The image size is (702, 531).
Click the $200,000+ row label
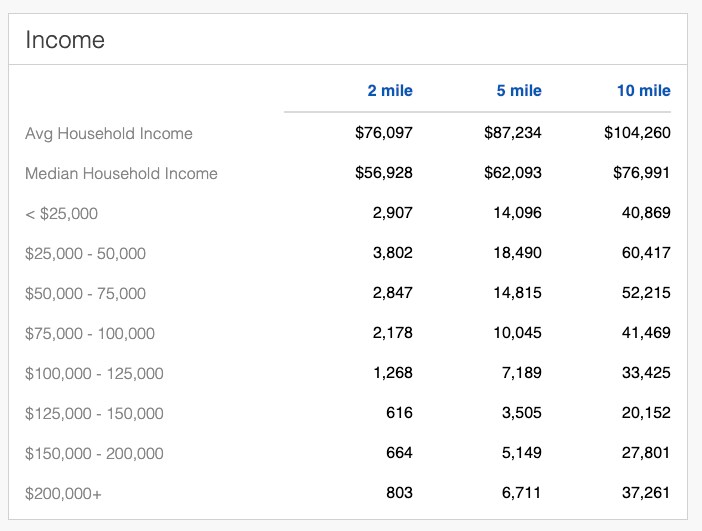(x=62, y=493)
